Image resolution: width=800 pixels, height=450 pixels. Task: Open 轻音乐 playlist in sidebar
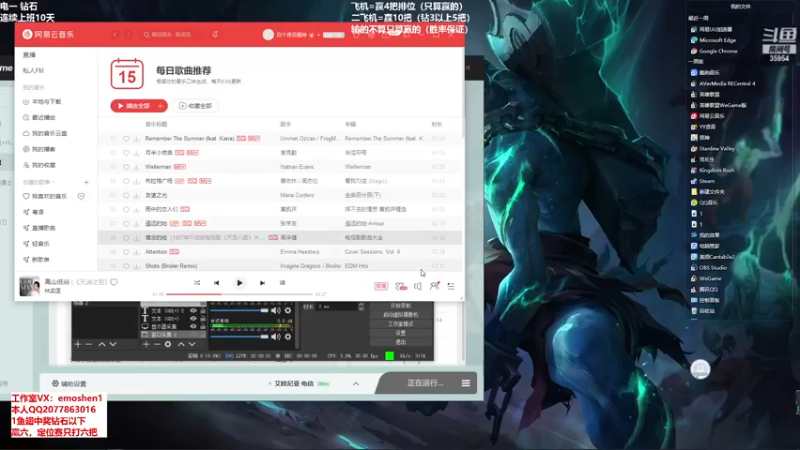point(40,244)
